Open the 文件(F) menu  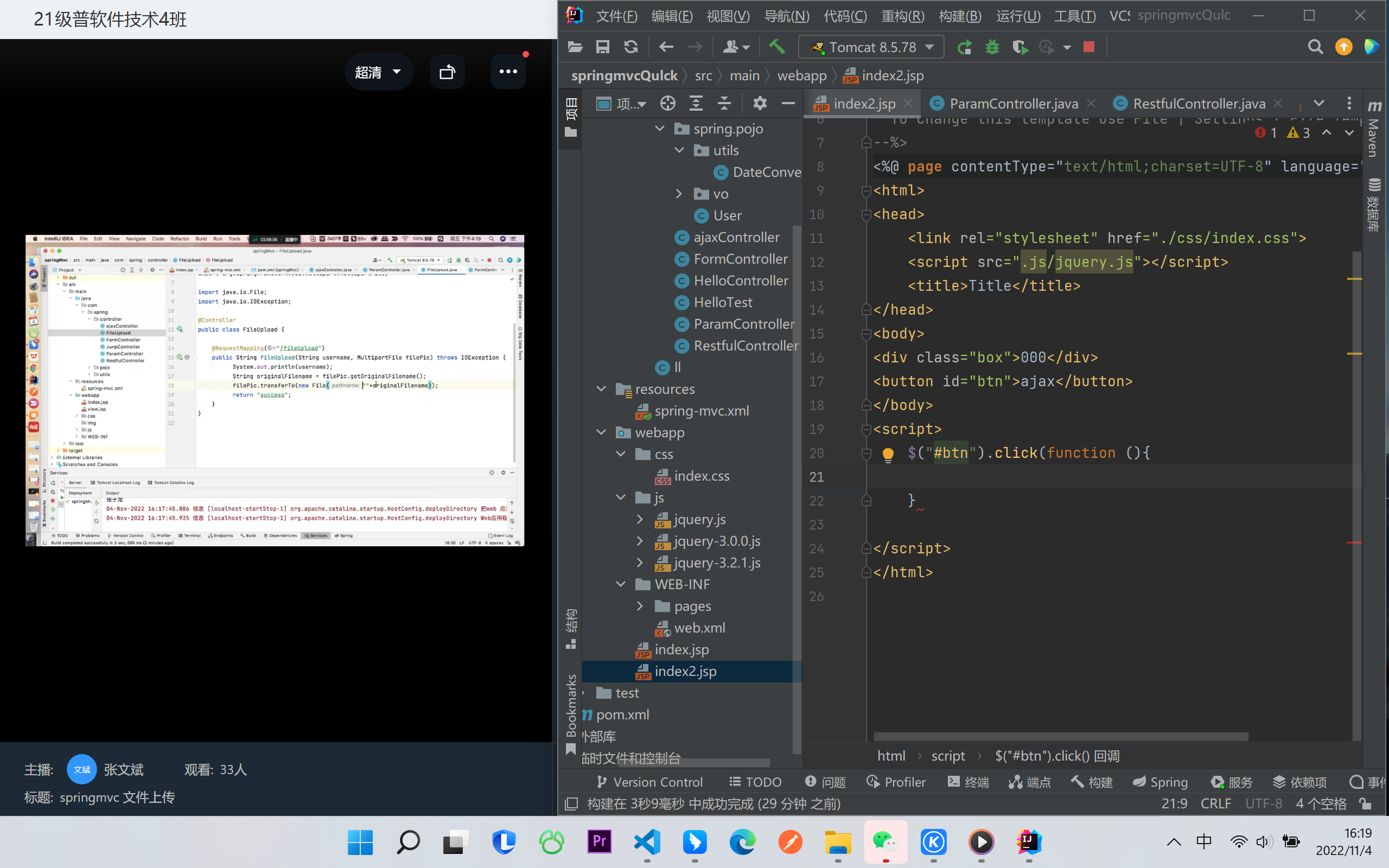click(x=617, y=16)
